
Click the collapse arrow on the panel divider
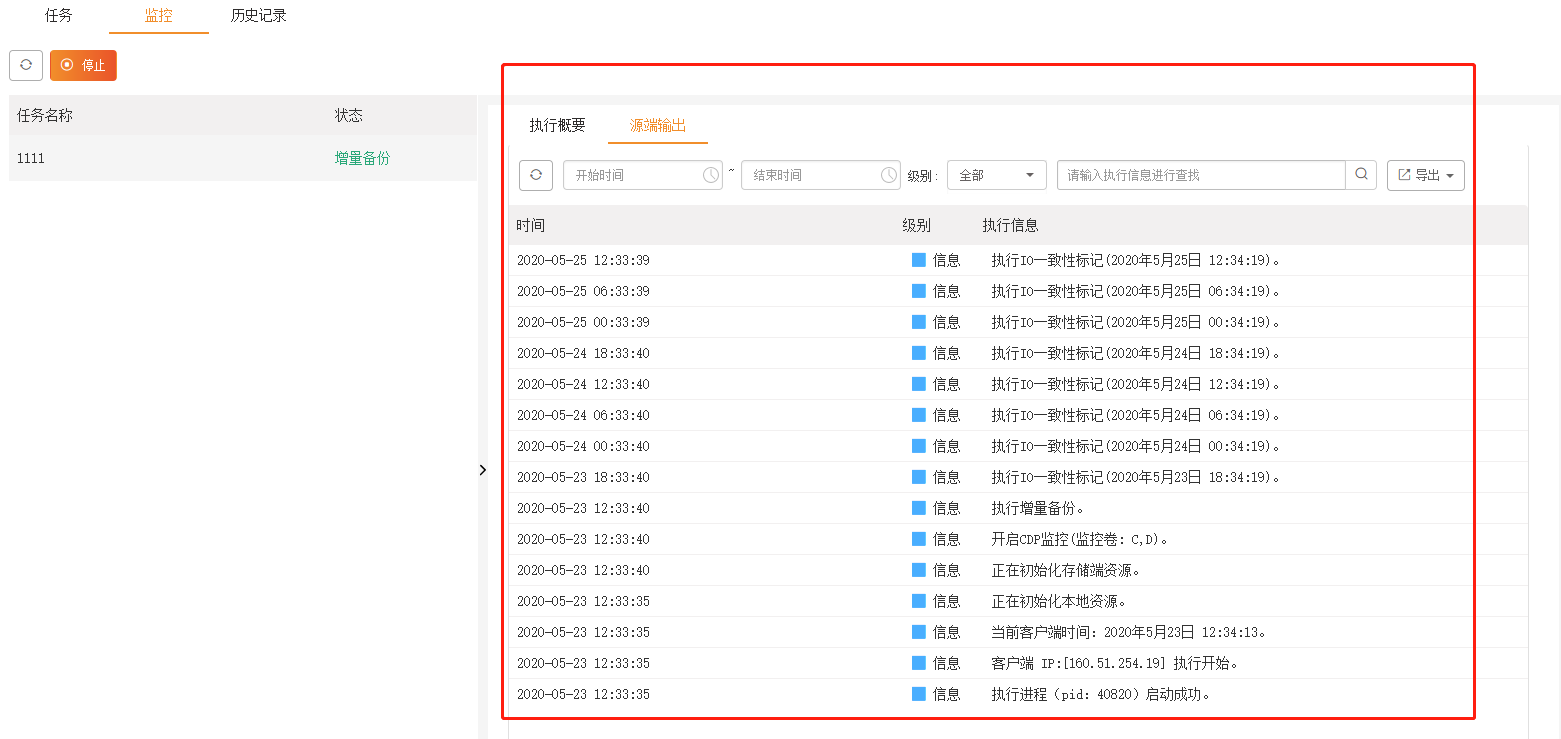(483, 470)
